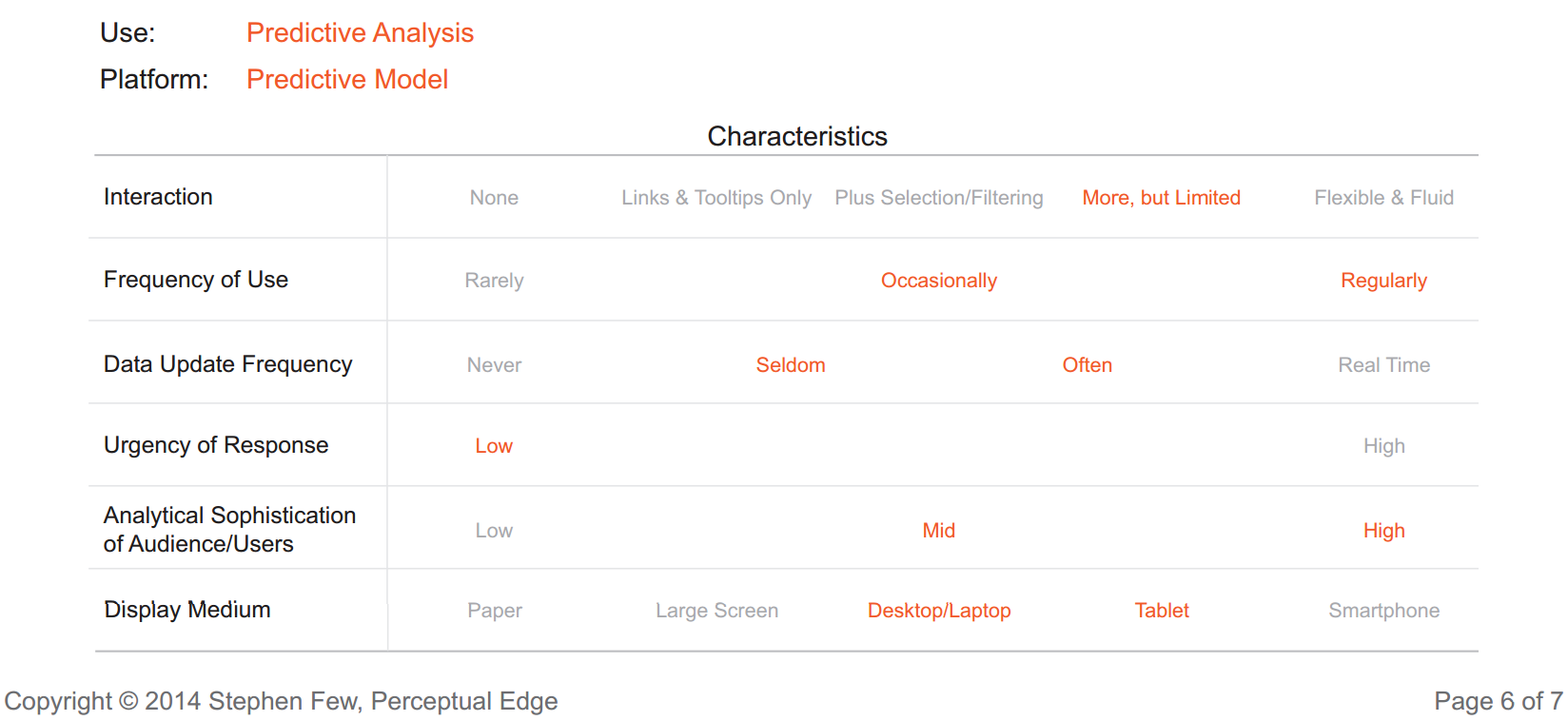Click "Rarely" in Frequency of Use row
Screen dimensions: 1568x721
(x=494, y=281)
